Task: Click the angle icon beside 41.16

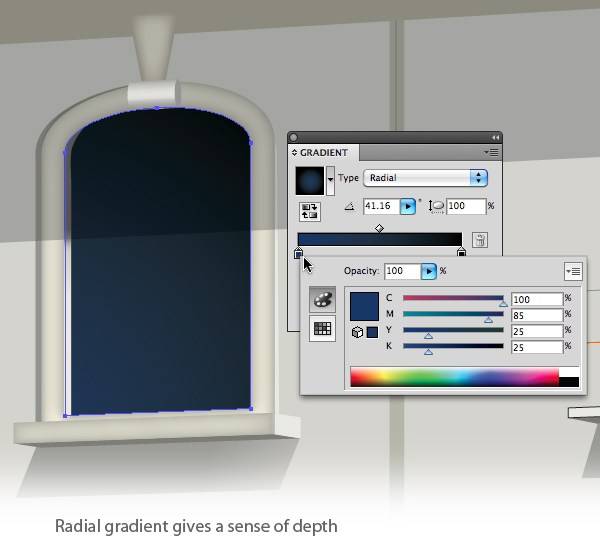Action: click(x=349, y=207)
